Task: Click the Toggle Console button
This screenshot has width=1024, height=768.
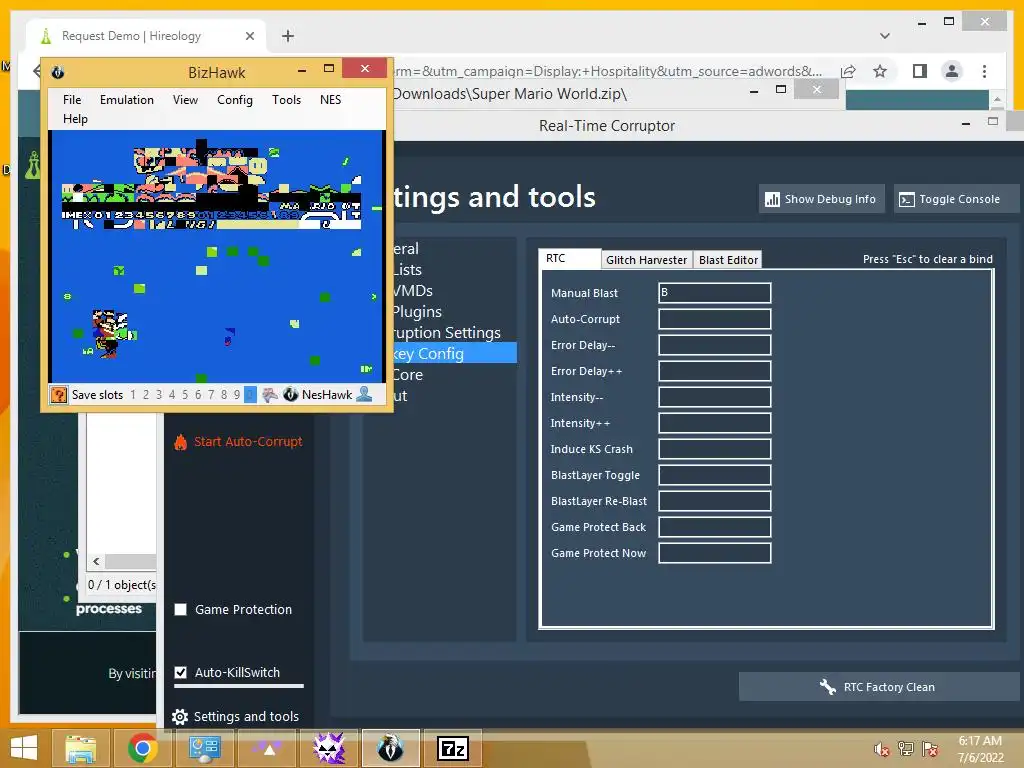Action: (x=955, y=199)
